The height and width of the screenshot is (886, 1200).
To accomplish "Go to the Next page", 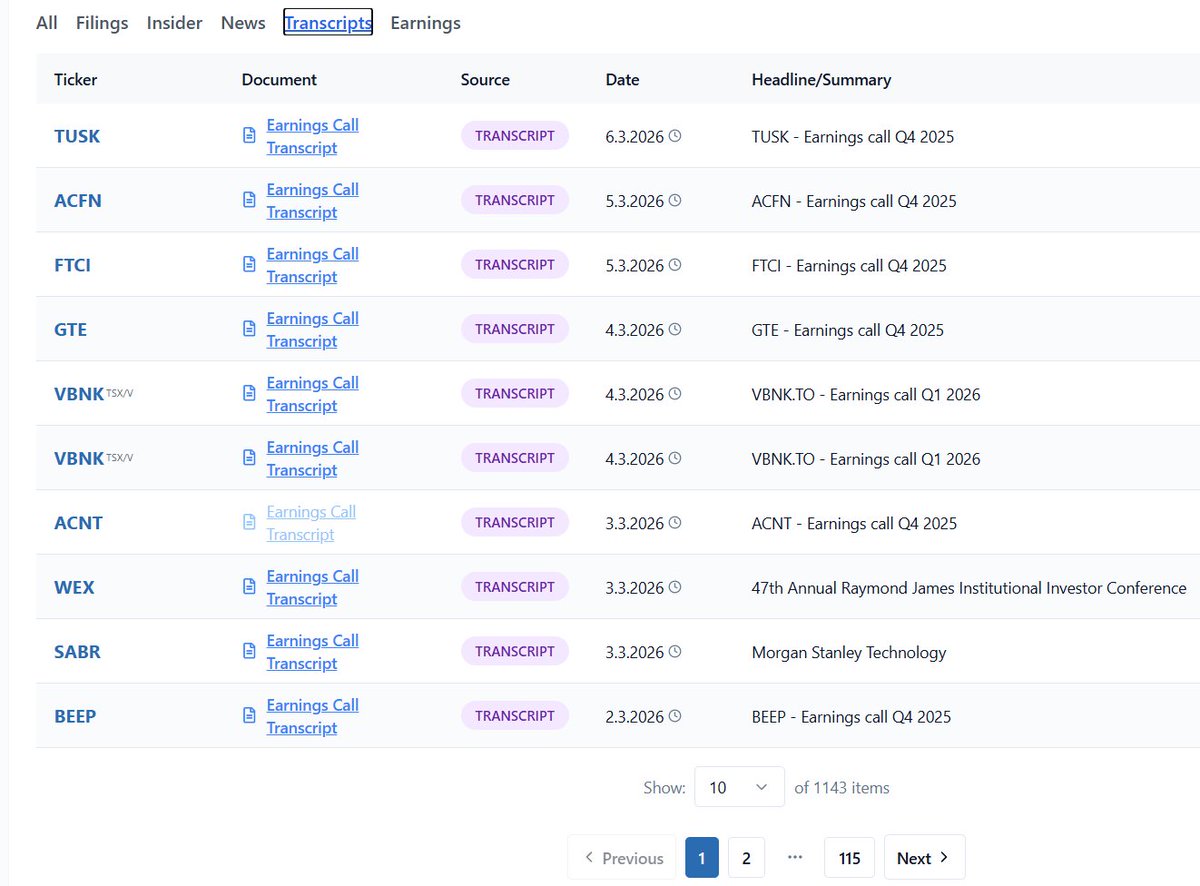I will (x=924, y=858).
